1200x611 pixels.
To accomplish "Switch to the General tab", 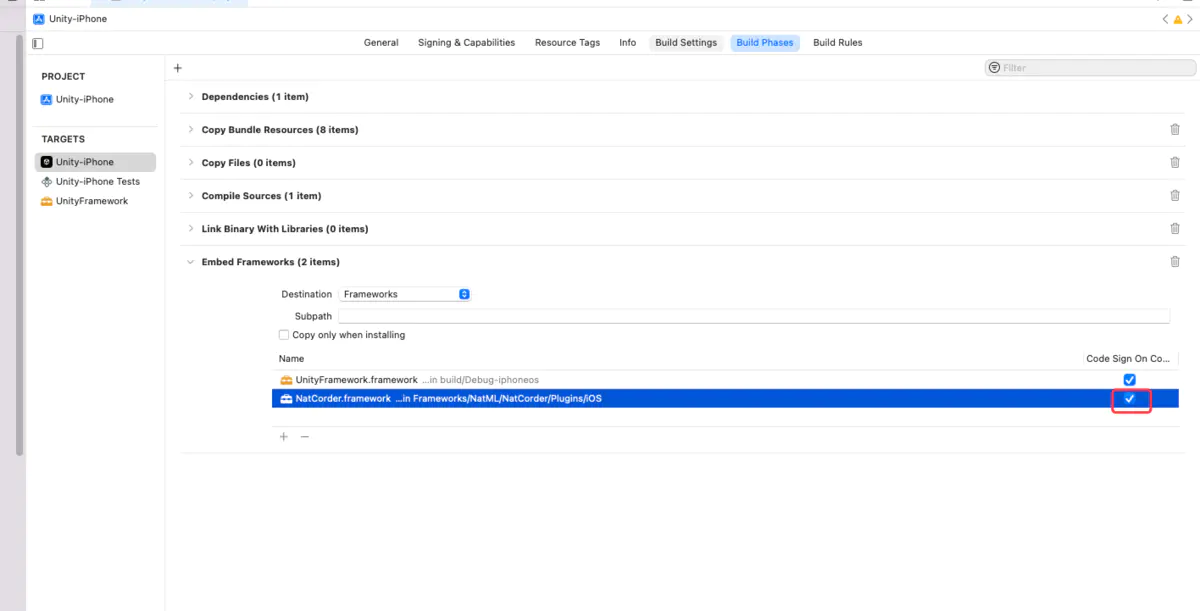I will (x=381, y=43).
